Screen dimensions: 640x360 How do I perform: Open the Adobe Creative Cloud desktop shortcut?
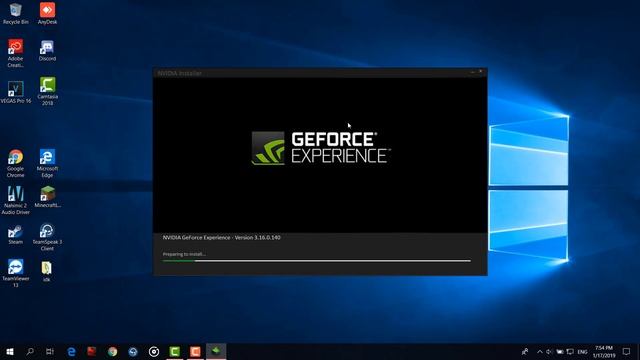pos(16,53)
